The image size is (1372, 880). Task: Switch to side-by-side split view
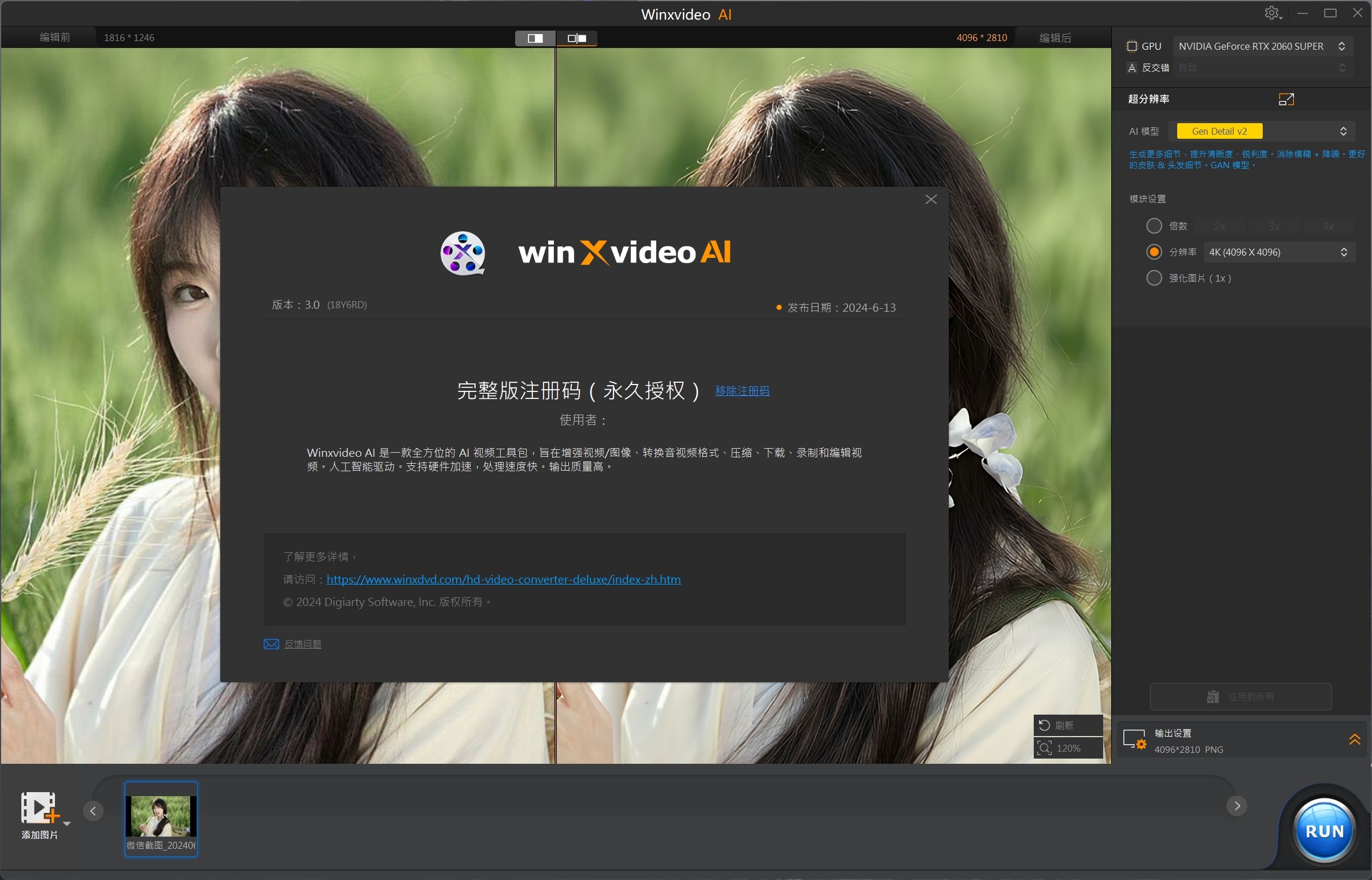[x=535, y=38]
